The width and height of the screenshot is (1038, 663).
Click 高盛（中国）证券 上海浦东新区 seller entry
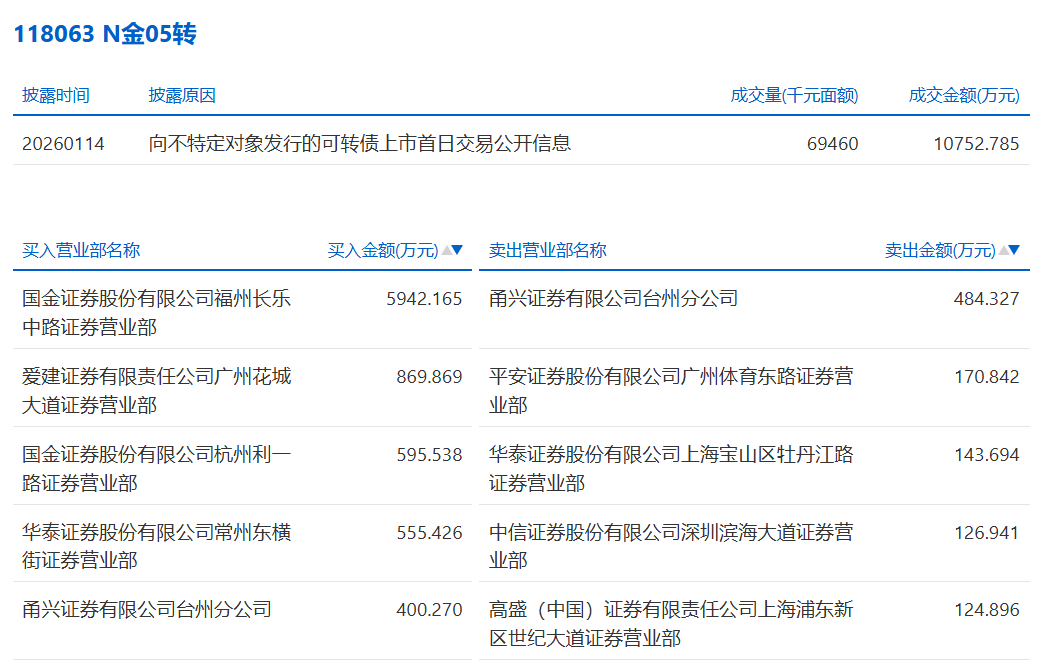[670, 623]
